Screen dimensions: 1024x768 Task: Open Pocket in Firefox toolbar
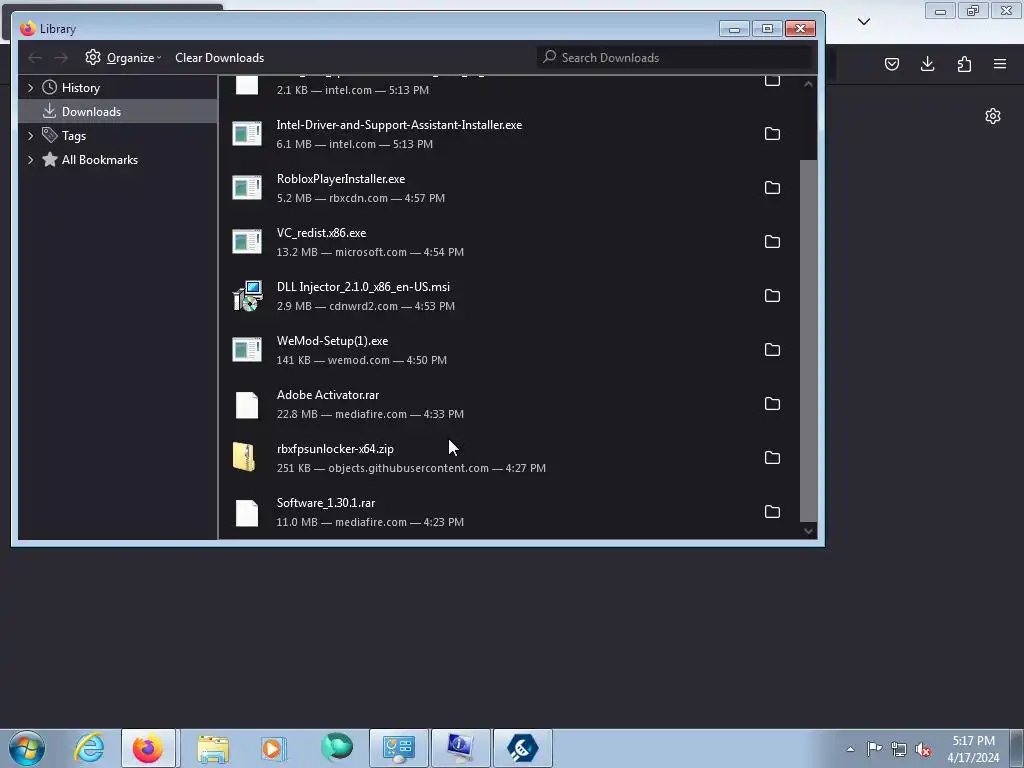pos(892,64)
